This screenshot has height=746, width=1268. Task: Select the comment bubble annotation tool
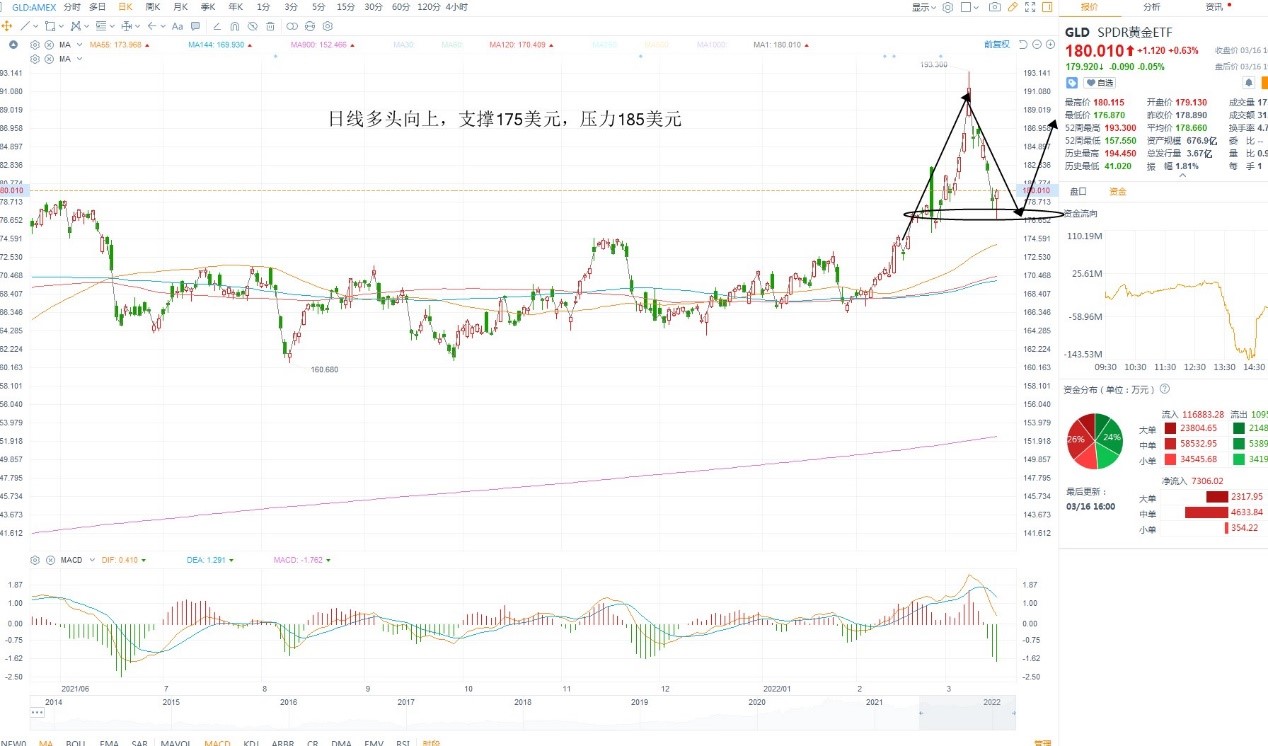(196, 26)
